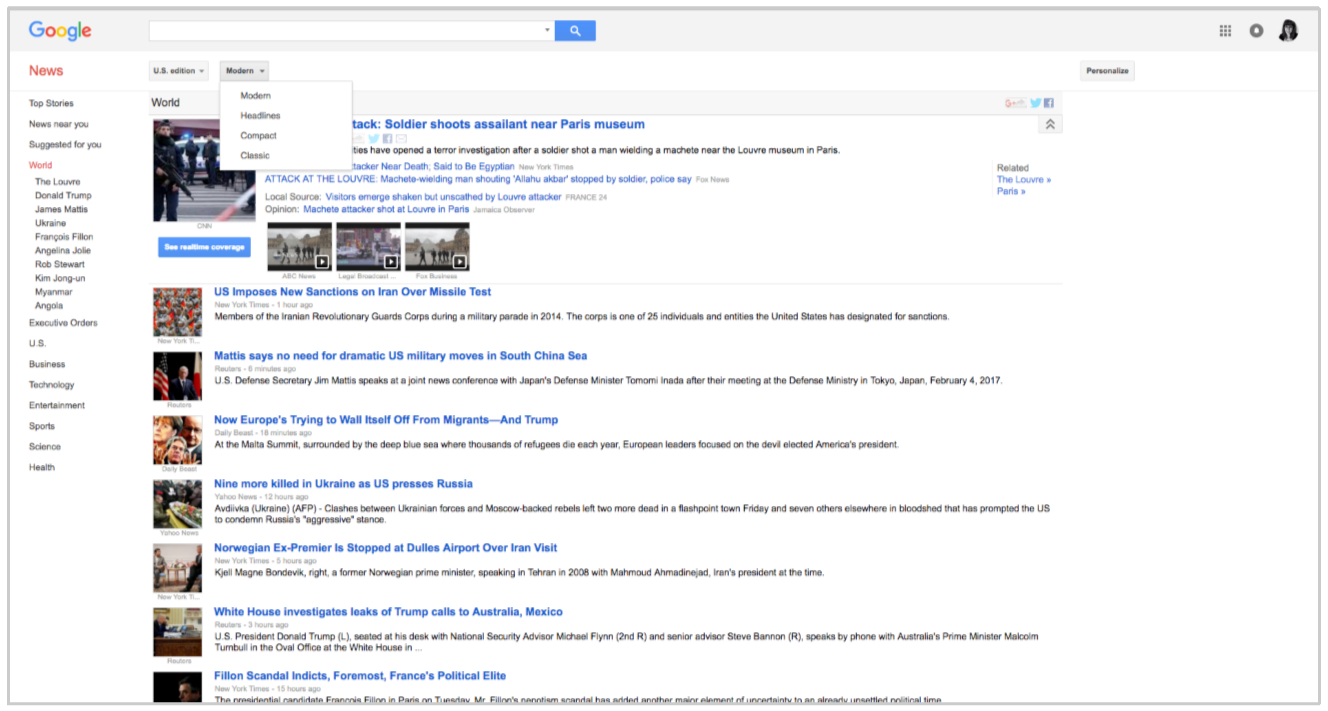Image resolution: width=1328 pixels, height=711 pixels.
Task: Email the Louvre story using envelope icon
Action: (x=401, y=139)
